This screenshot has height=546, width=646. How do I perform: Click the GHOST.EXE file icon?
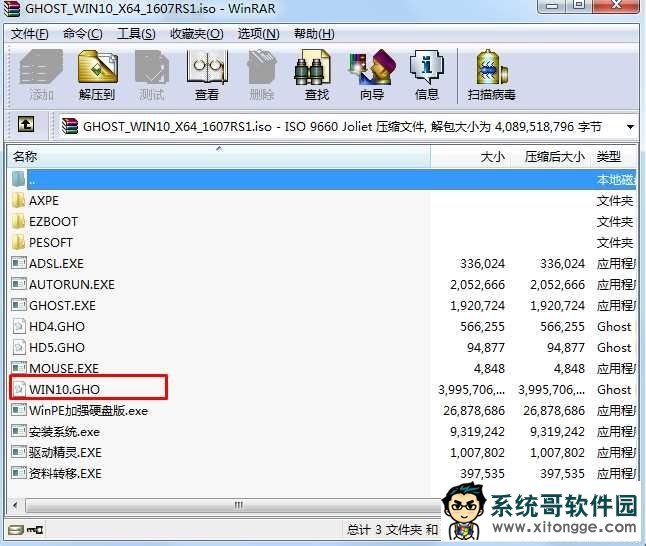coord(19,305)
